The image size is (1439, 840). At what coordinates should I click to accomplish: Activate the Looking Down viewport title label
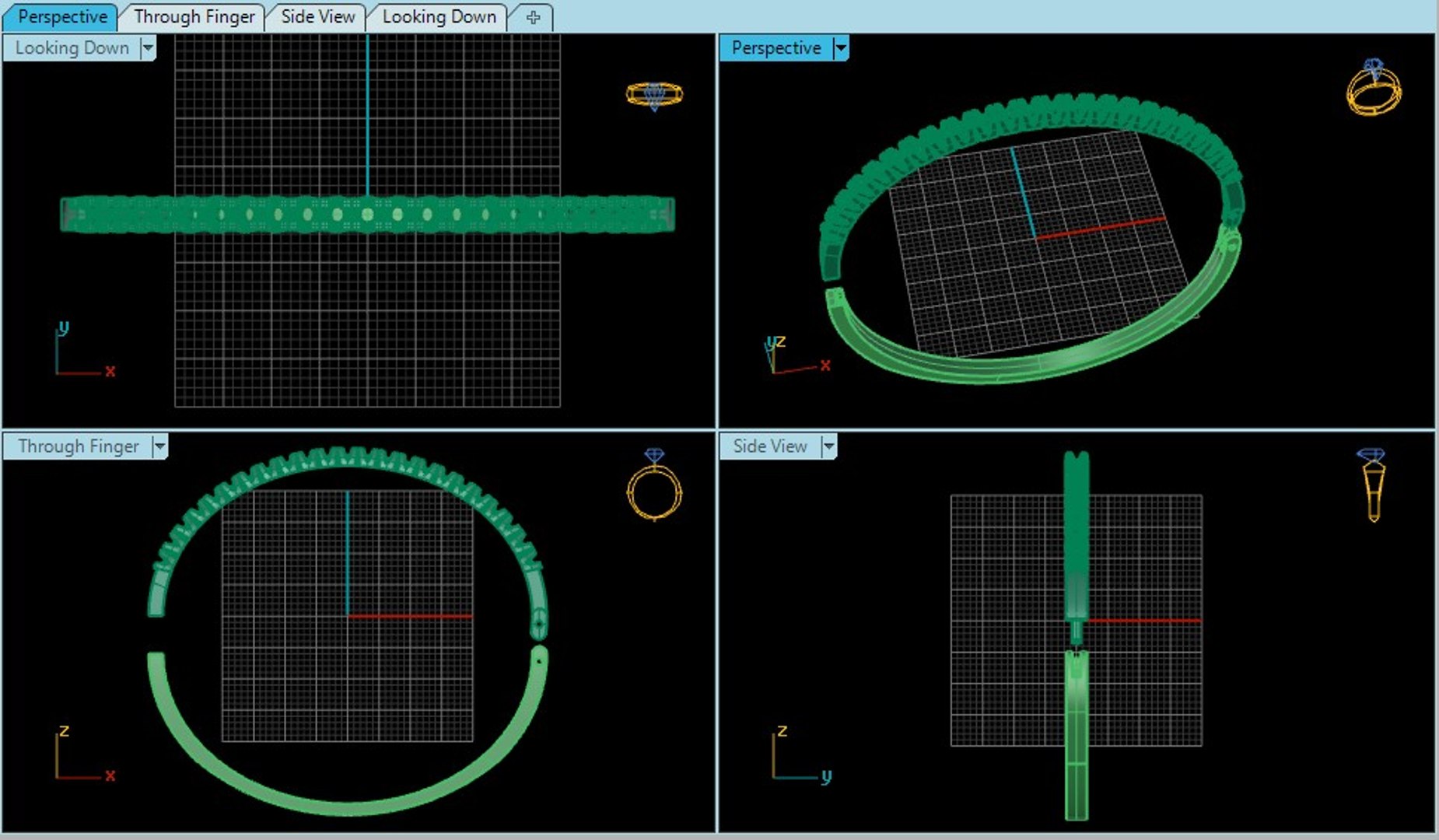[72, 48]
